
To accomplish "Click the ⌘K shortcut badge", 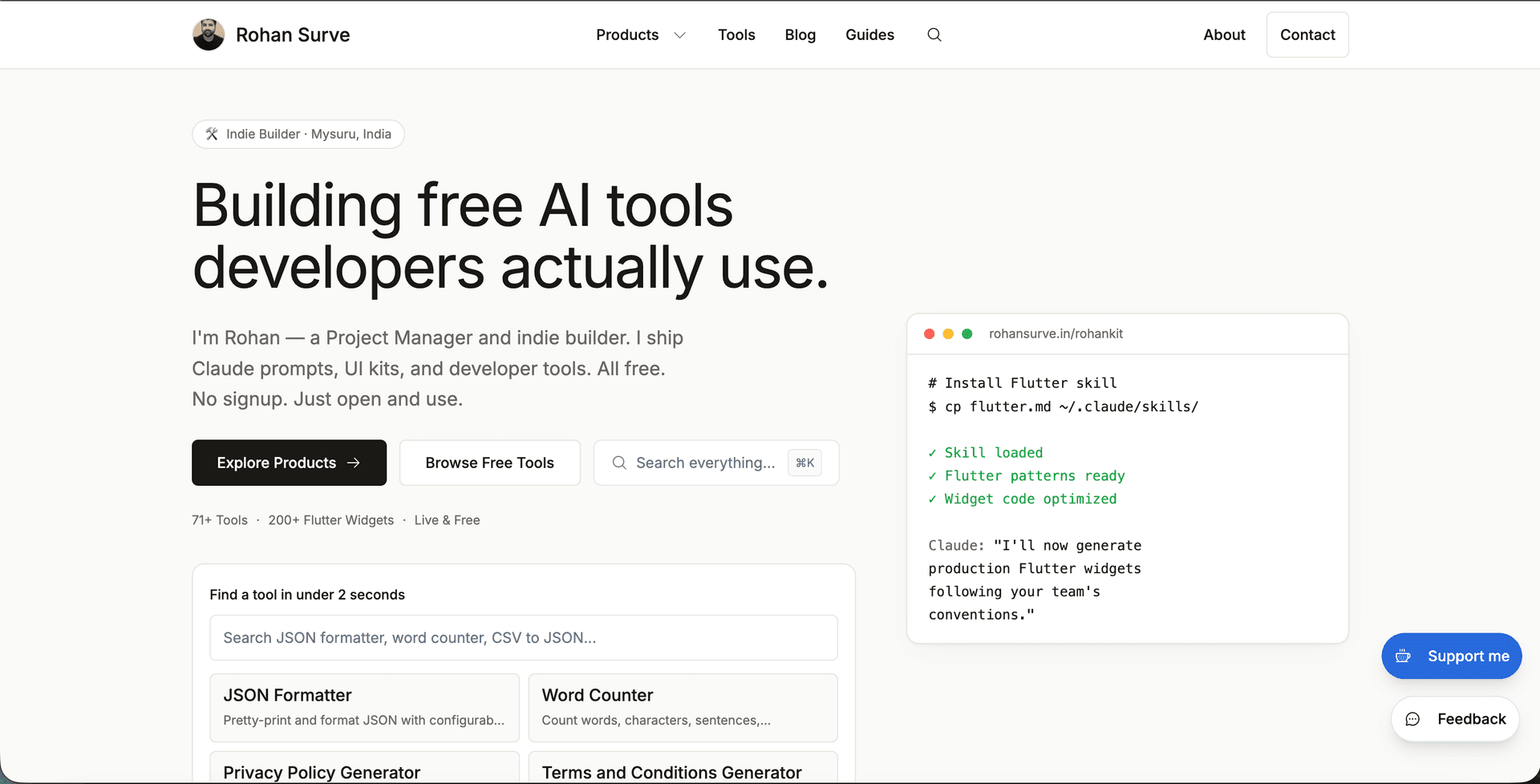I will click(x=804, y=463).
